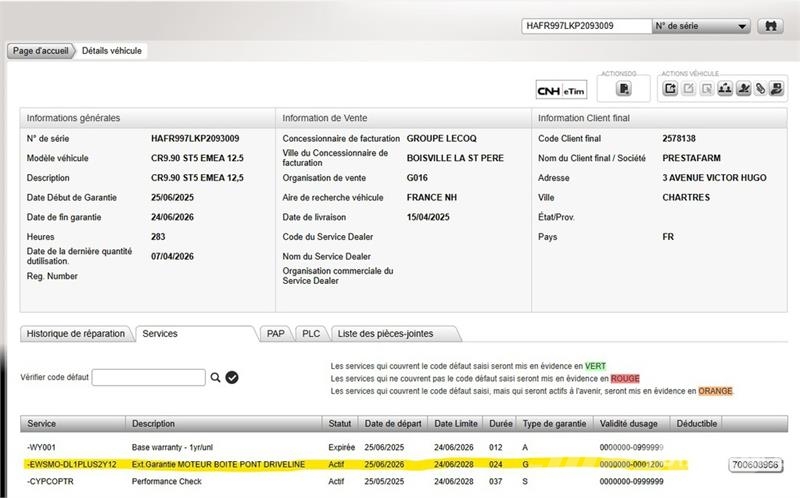Click the warranty end date 24/06/2026
Screen dimensions: 800x498
[172, 217]
